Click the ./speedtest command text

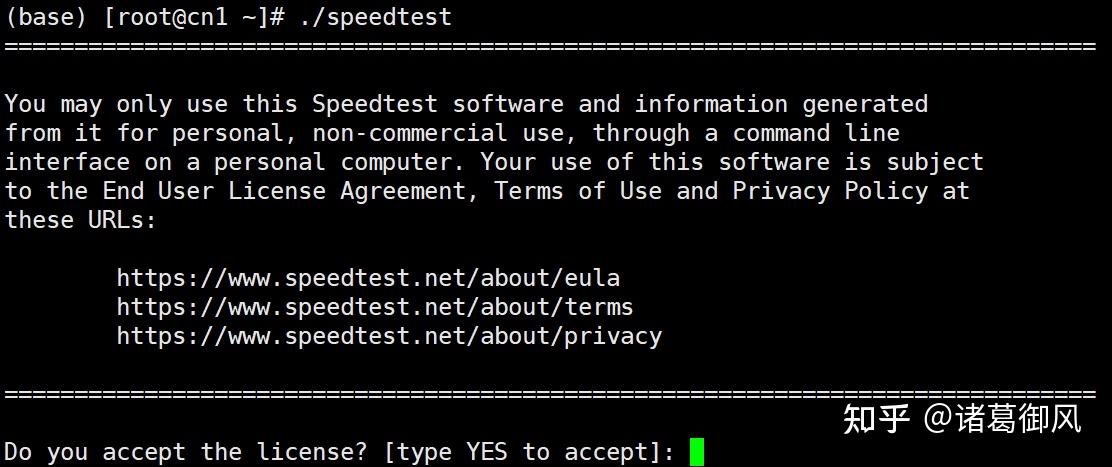tap(375, 17)
